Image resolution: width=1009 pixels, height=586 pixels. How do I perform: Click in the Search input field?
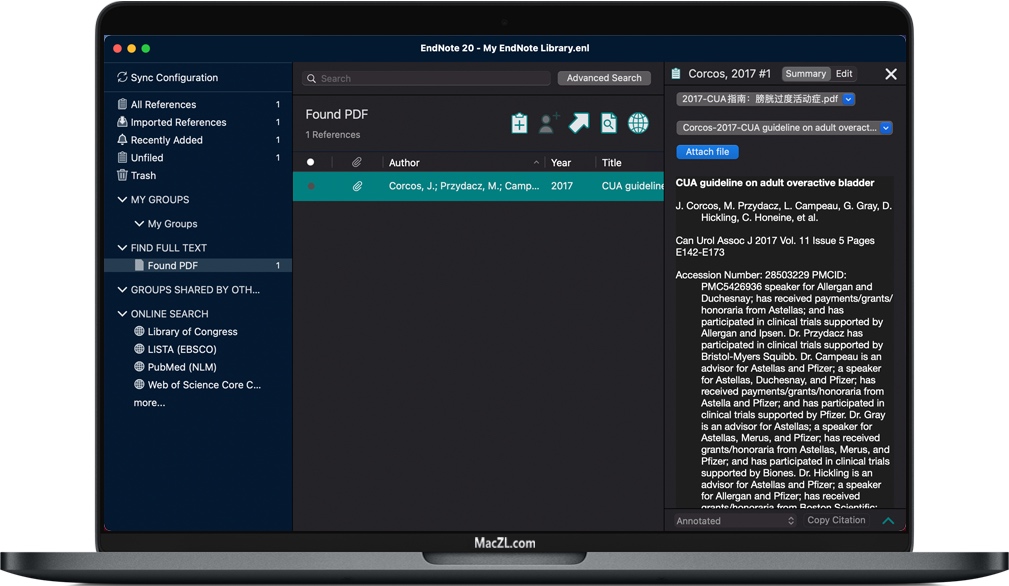point(430,78)
